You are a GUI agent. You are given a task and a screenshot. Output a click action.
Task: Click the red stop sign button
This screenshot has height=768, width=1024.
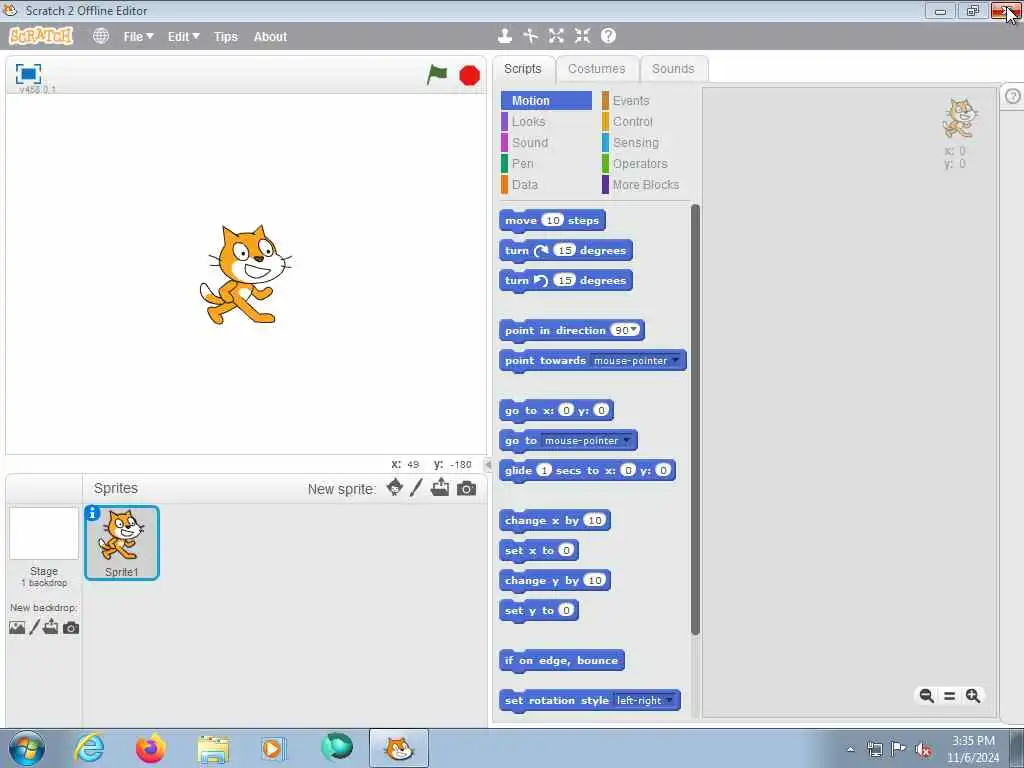(469, 76)
